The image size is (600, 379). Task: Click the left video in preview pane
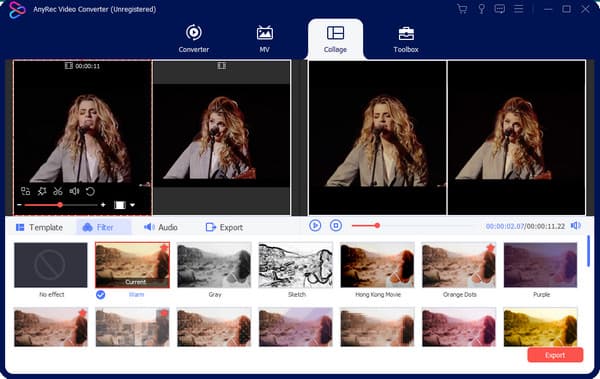[x=377, y=137]
